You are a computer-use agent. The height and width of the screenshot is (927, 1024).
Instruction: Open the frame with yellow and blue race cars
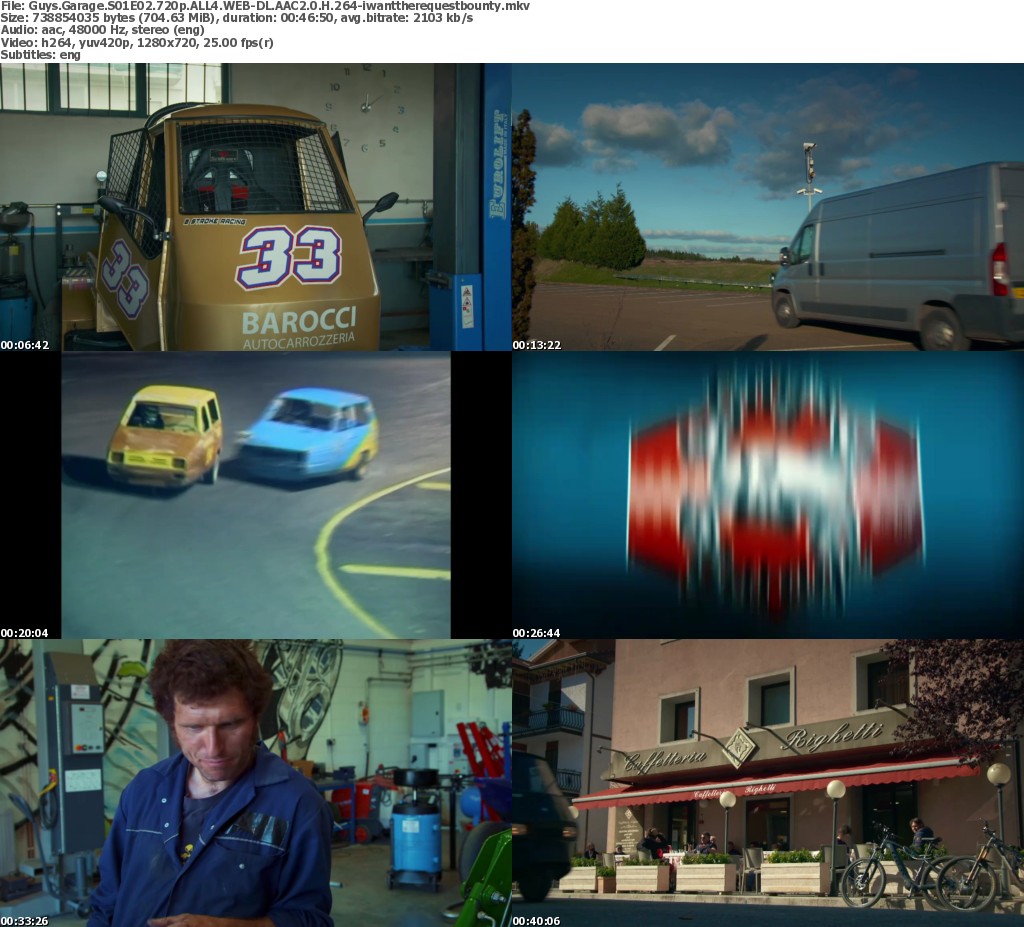[x=255, y=495]
